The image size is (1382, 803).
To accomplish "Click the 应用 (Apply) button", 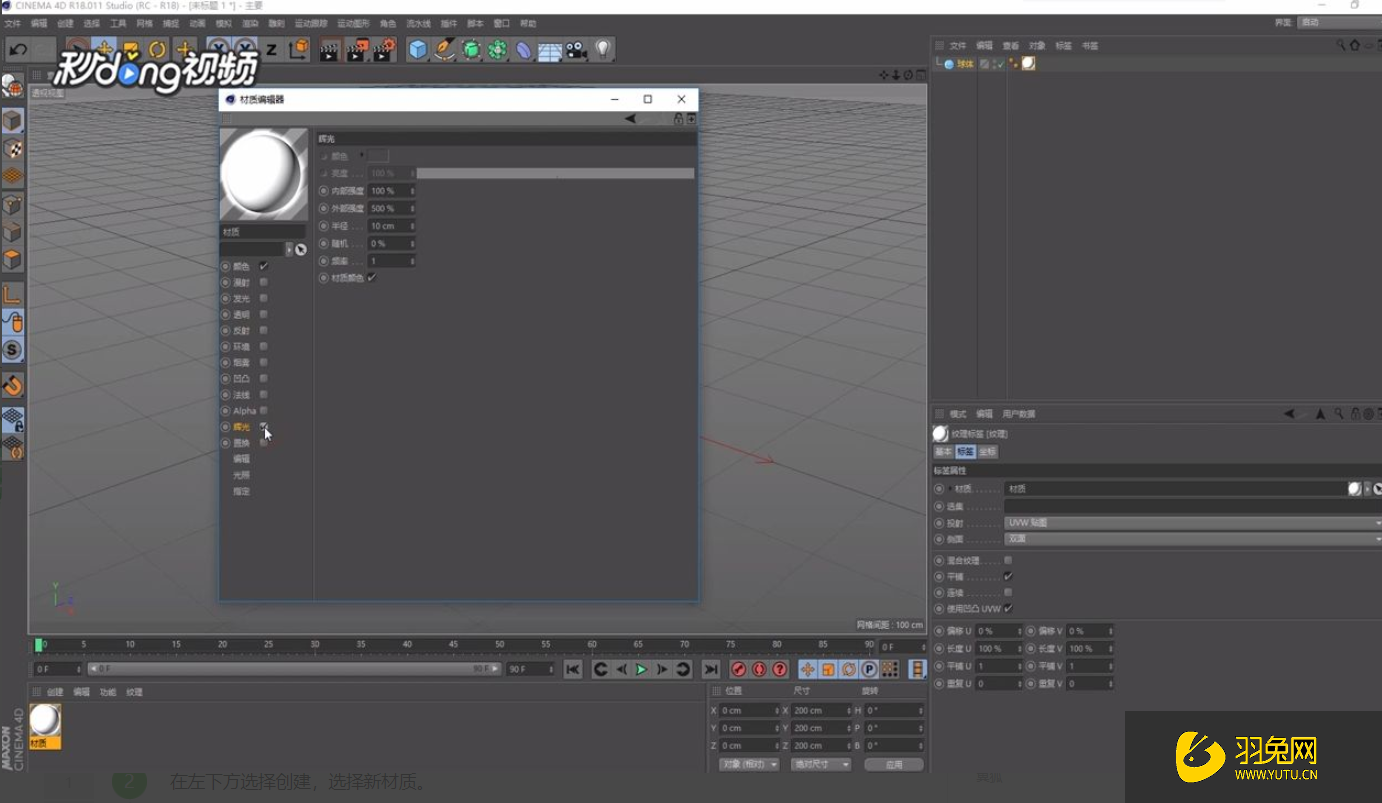I will click(893, 764).
